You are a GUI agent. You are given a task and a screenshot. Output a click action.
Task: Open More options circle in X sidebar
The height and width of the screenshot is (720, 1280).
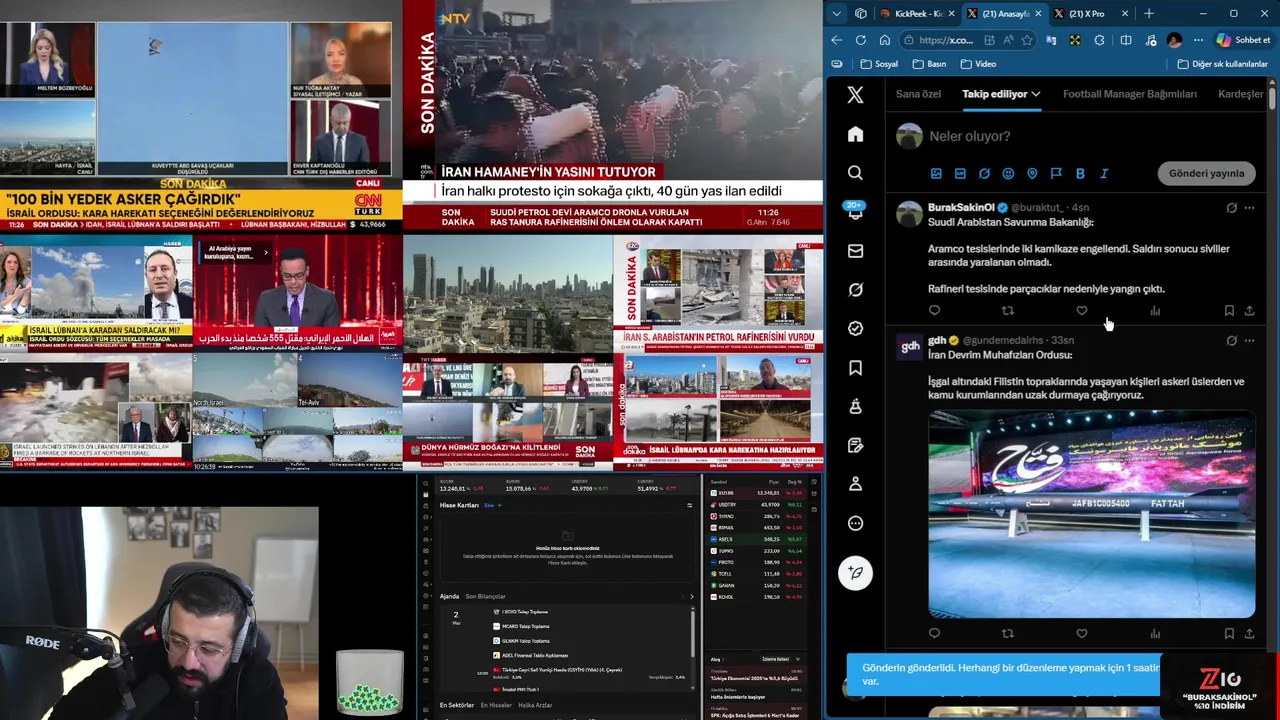(x=855, y=523)
